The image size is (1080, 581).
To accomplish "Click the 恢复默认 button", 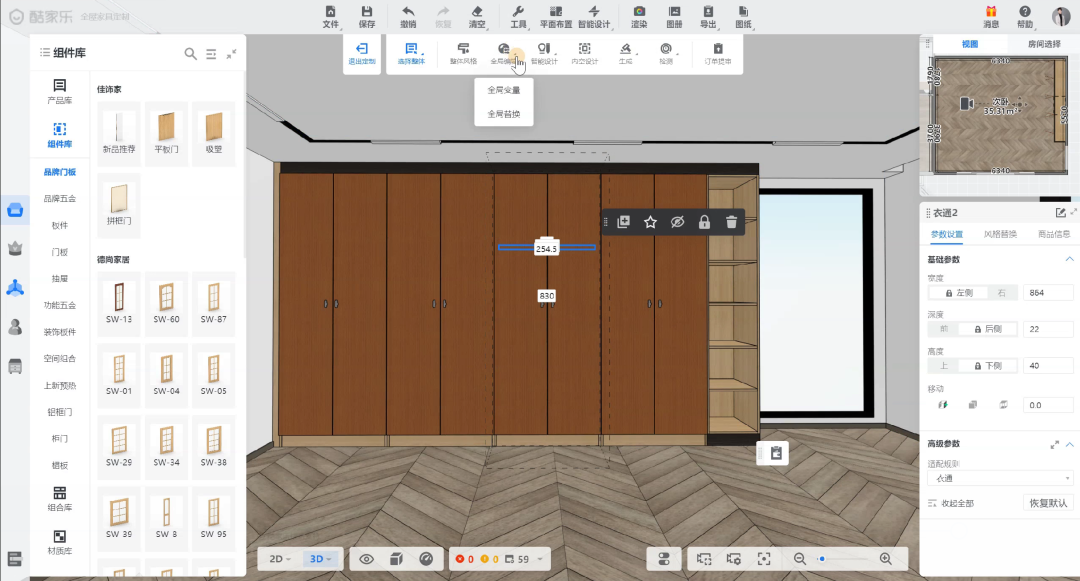I will [1048, 503].
